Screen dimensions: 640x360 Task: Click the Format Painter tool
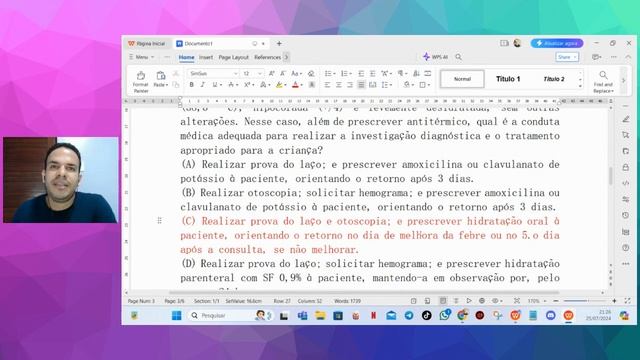tap(141, 82)
